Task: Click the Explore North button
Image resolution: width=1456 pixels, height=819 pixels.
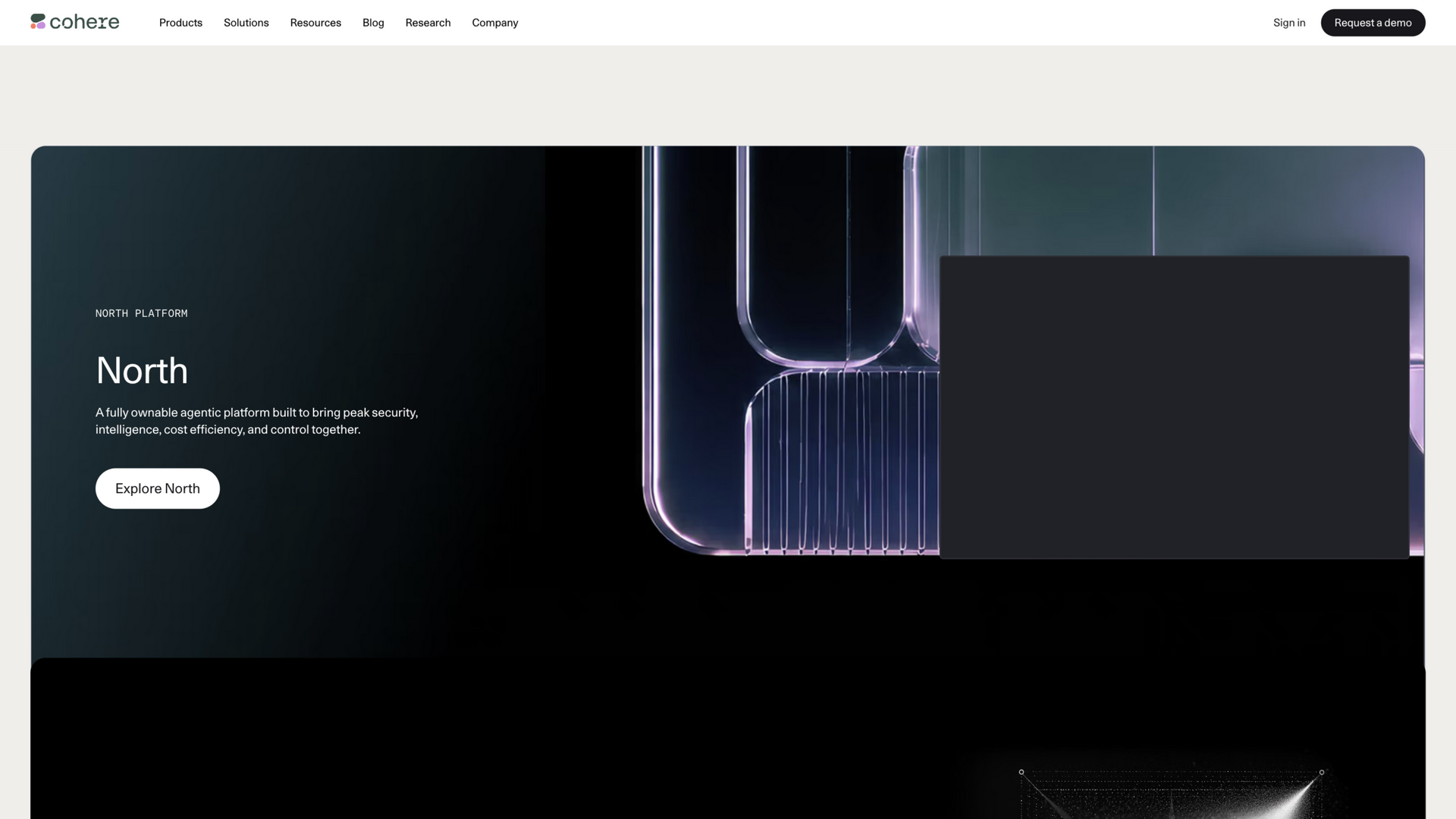Action: point(158,488)
